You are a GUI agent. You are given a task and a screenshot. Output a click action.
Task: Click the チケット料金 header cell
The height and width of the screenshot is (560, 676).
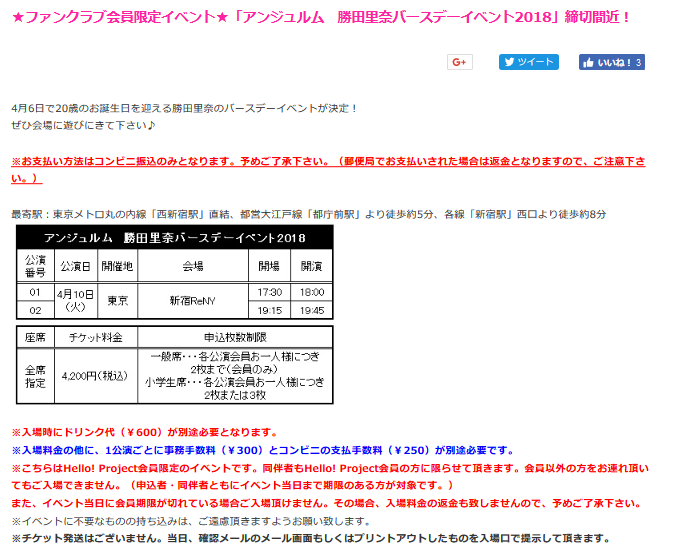(x=96, y=337)
